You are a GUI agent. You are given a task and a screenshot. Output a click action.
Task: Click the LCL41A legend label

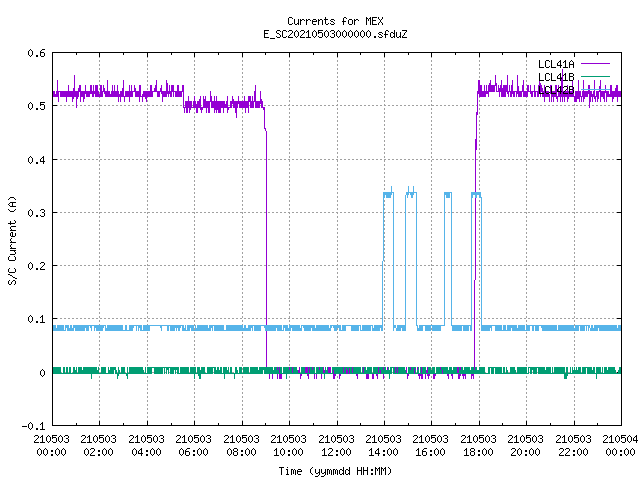(x=556, y=64)
